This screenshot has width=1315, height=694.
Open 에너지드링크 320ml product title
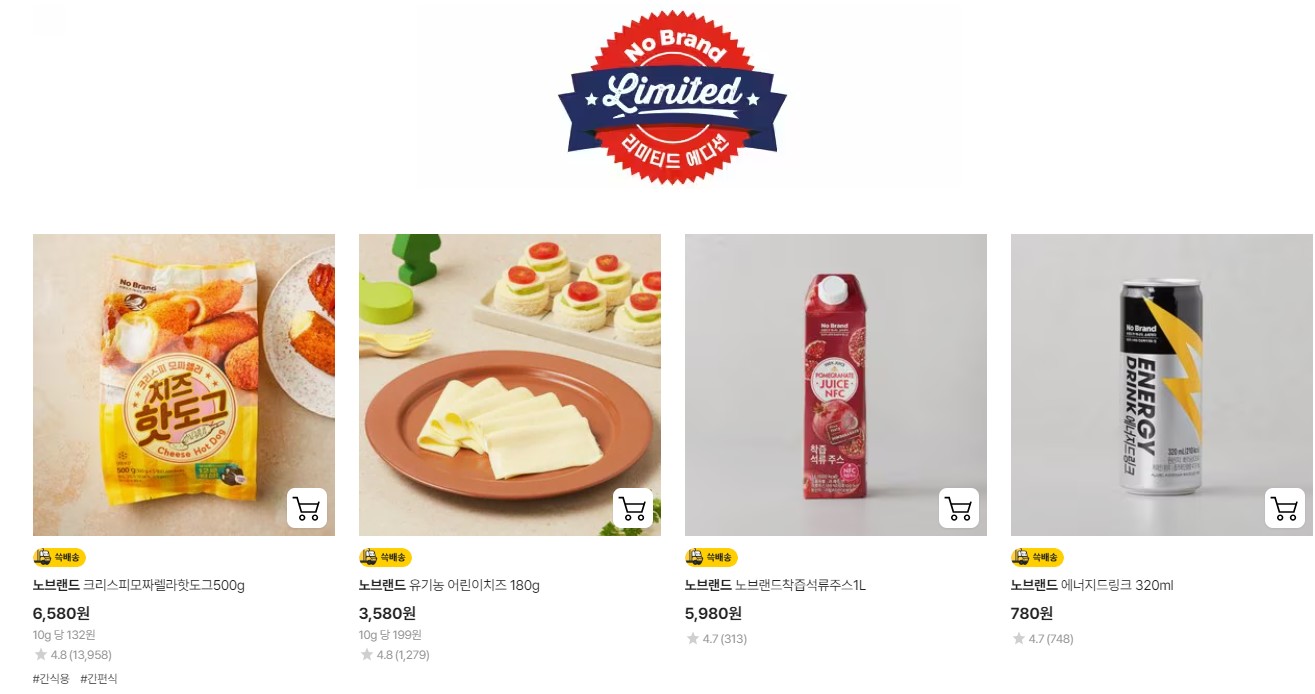[1092, 585]
